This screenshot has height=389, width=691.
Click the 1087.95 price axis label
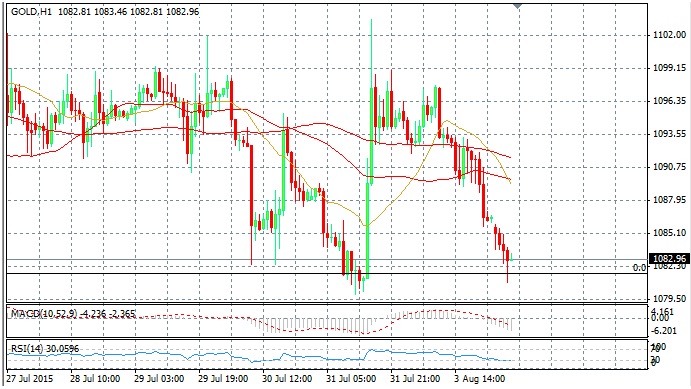pyautogui.click(x=669, y=200)
